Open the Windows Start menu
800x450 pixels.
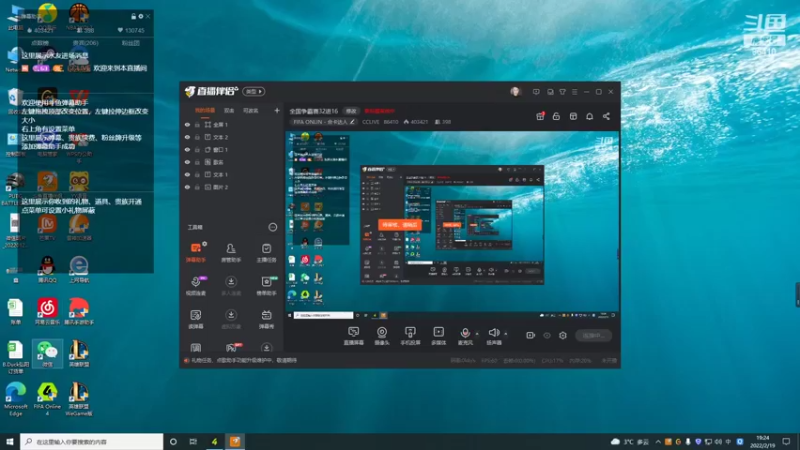click(10, 442)
